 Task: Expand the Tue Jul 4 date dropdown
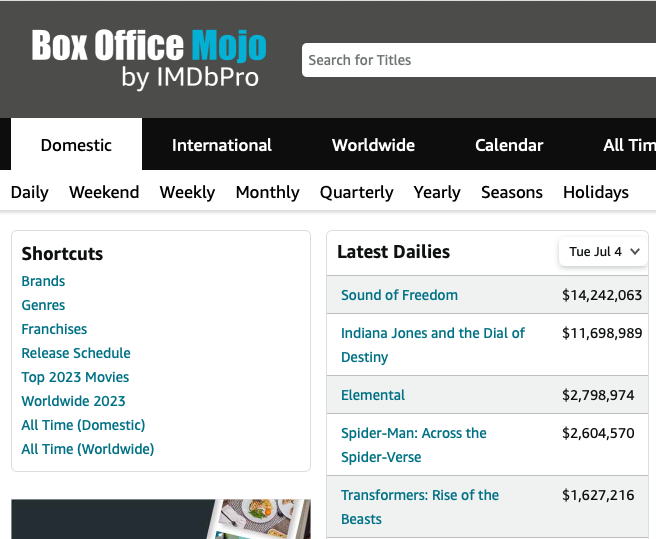click(603, 252)
